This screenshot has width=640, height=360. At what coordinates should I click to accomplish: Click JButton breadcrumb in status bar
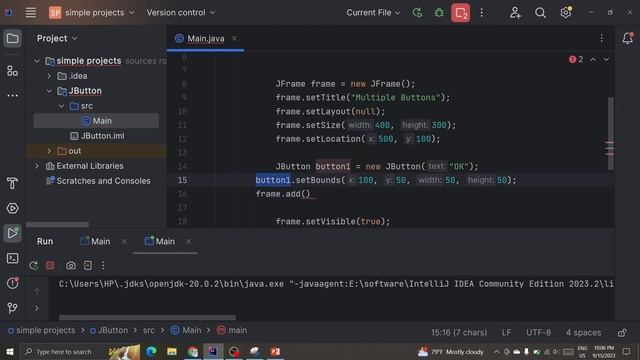109,330
